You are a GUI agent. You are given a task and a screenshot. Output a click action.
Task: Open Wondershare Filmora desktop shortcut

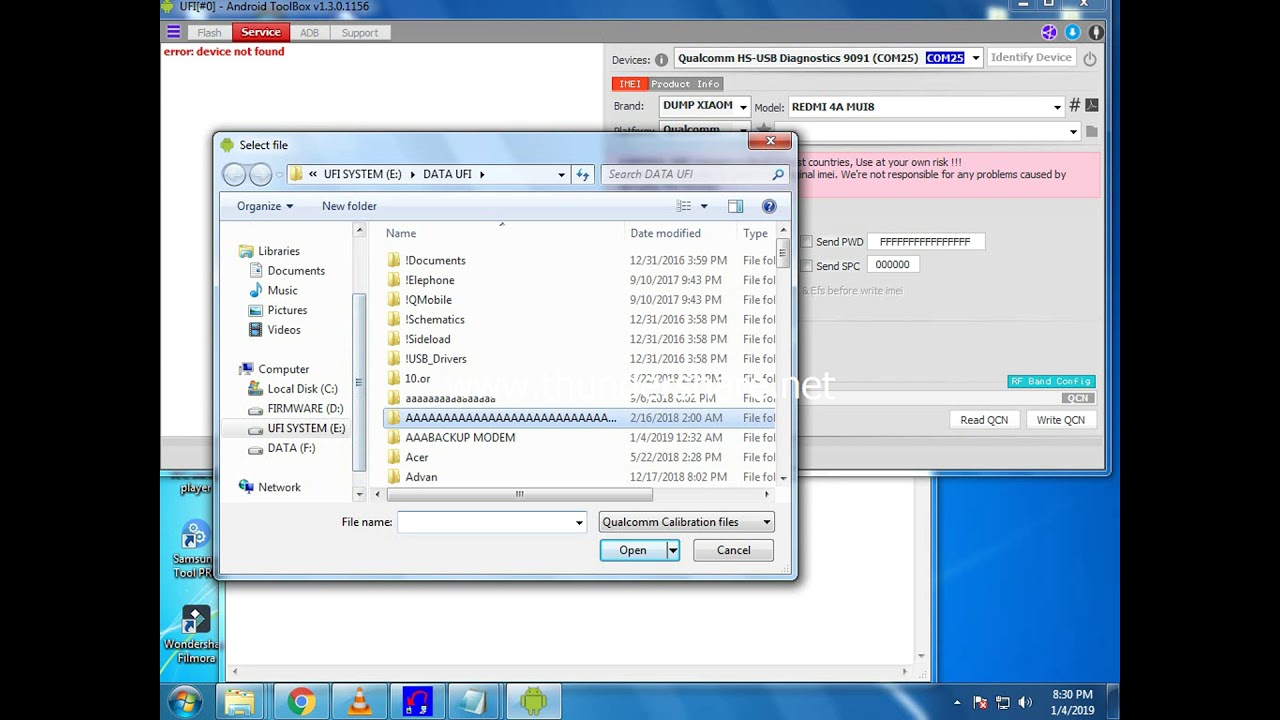coord(195,632)
